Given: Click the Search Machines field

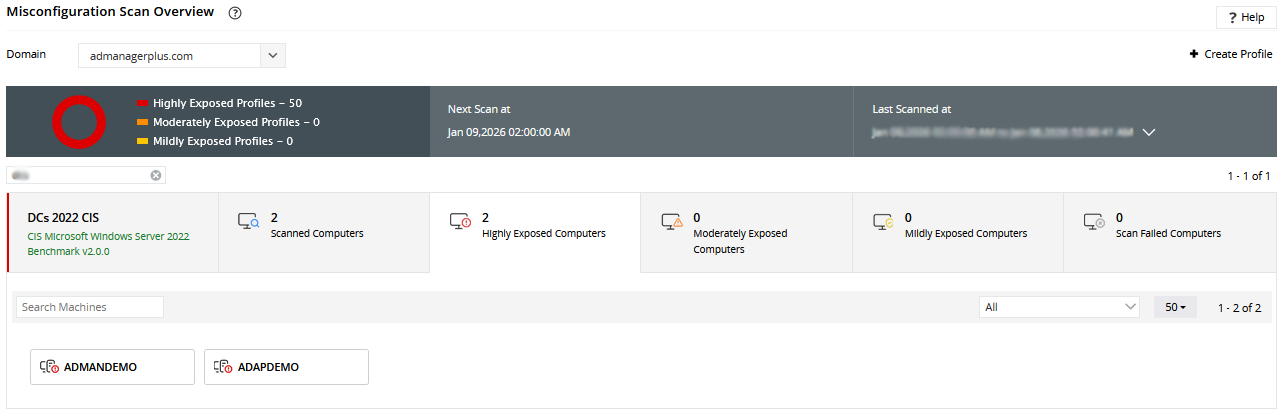Looking at the screenshot, I should (89, 307).
